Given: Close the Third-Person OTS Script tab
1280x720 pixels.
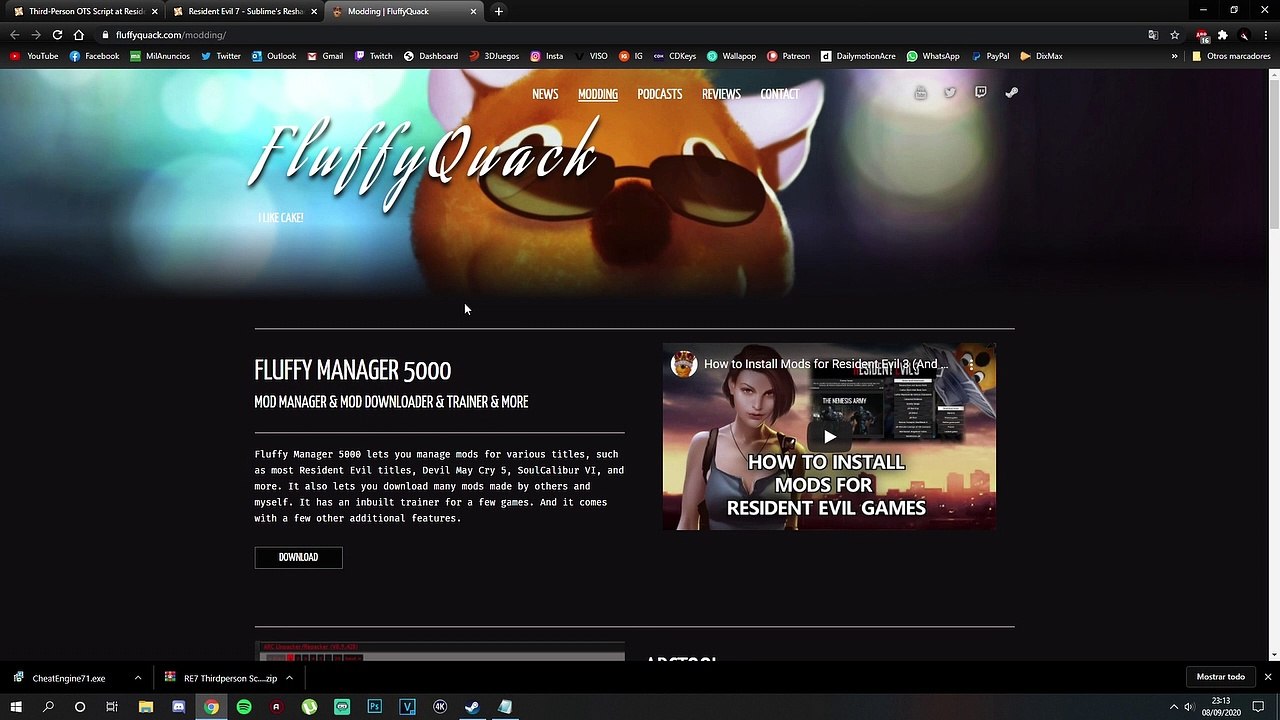Looking at the screenshot, I should point(155,11).
